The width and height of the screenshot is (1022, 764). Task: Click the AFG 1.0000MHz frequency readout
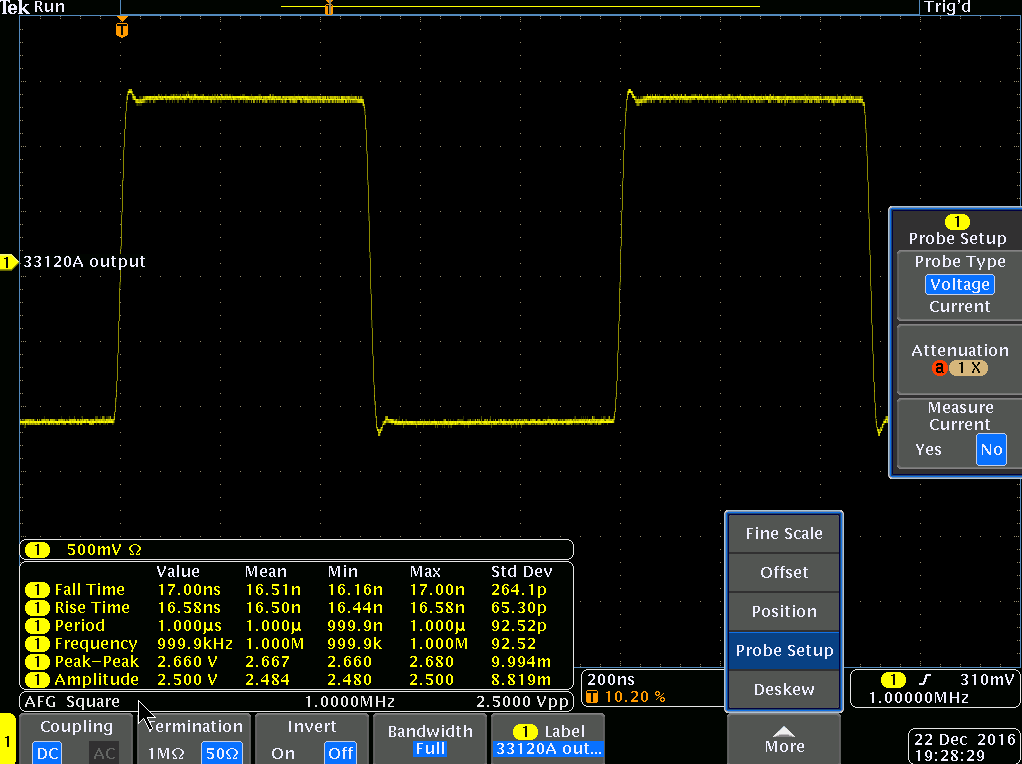(350, 701)
